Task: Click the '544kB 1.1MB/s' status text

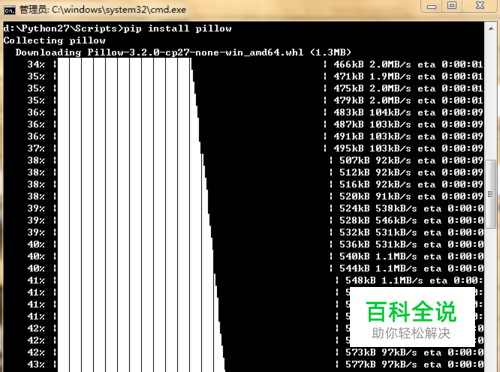Action: (378, 269)
